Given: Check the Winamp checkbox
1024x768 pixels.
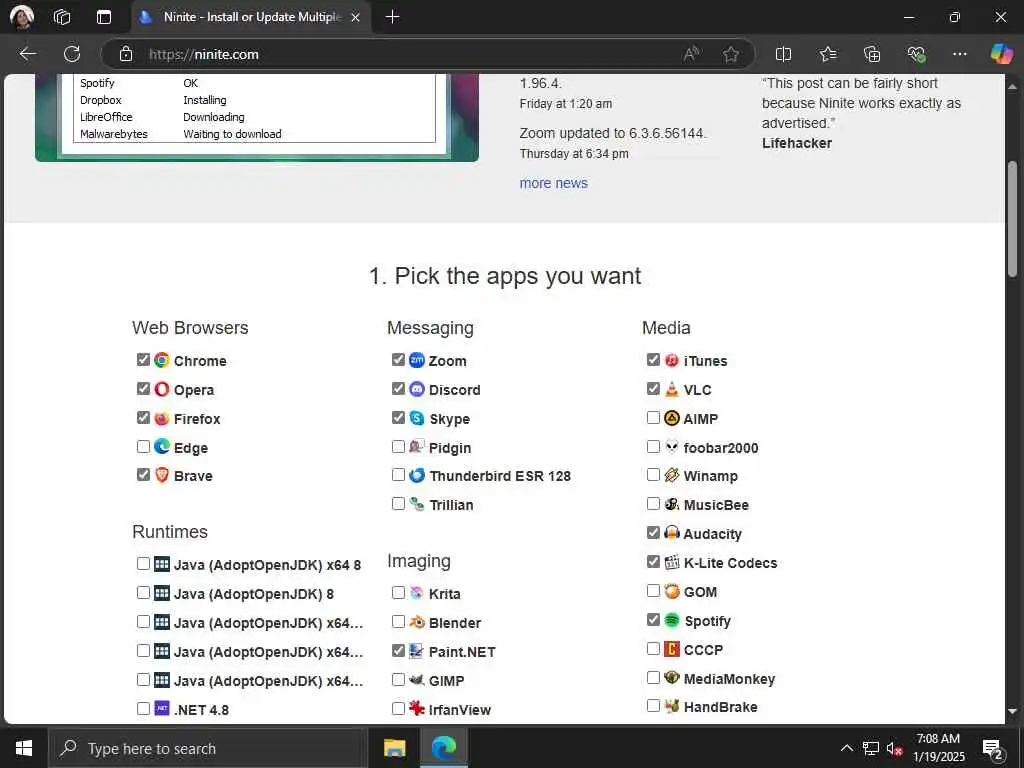Looking at the screenshot, I should click(653, 474).
